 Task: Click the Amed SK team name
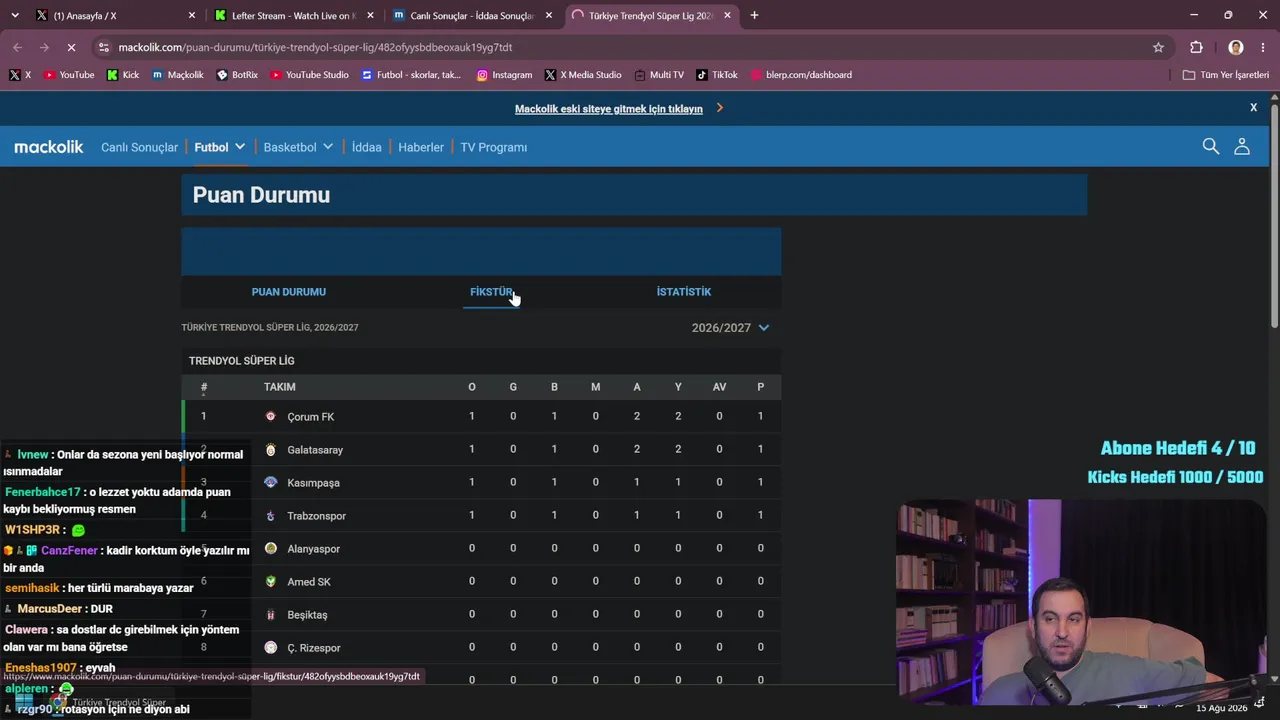point(309,582)
